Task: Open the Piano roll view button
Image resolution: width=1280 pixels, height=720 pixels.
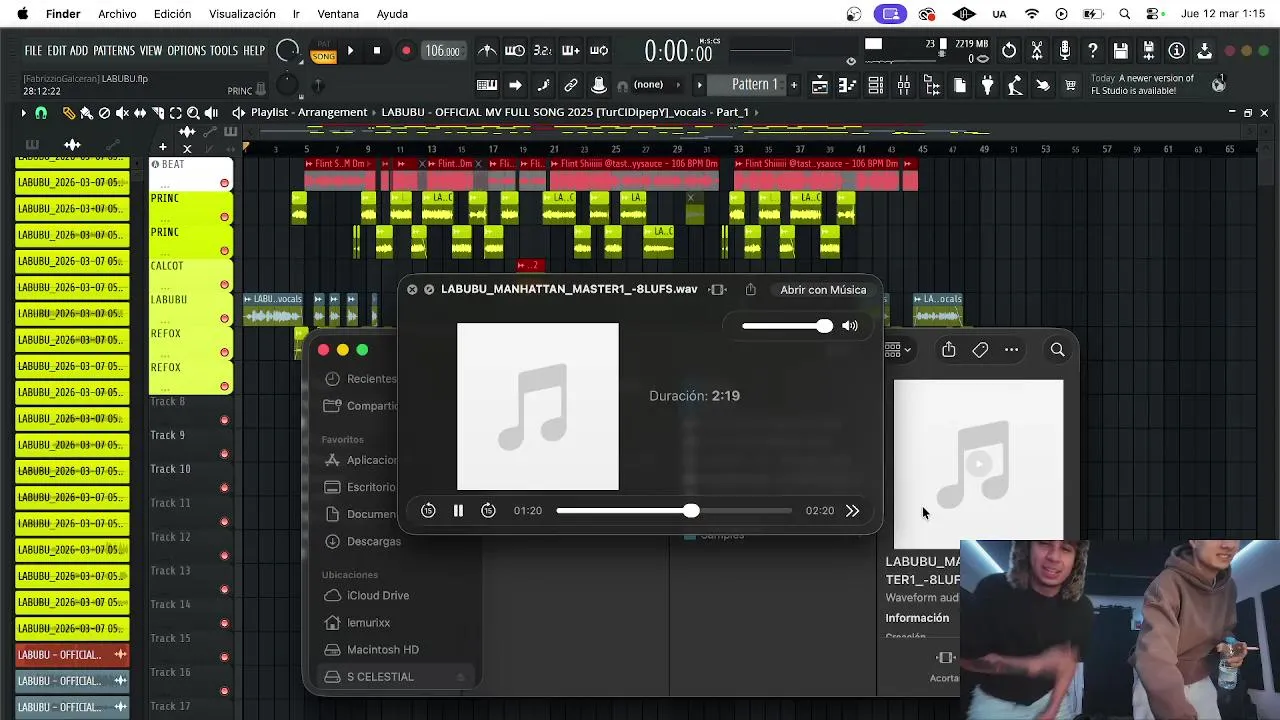Action: (x=848, y=85)
